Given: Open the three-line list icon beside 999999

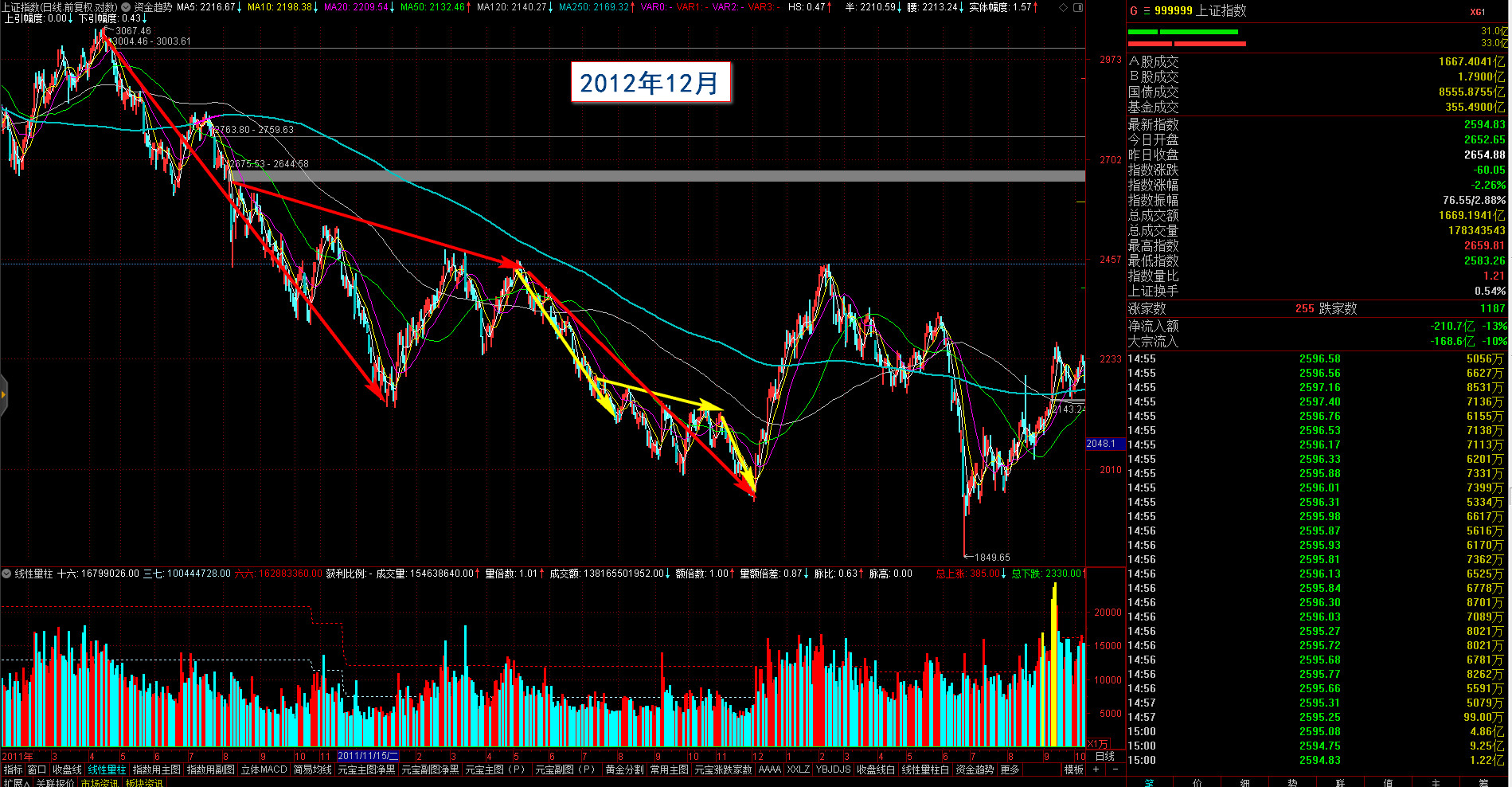Looking at the screenshot, I should pyautogui.click(x=1147, y=11).
